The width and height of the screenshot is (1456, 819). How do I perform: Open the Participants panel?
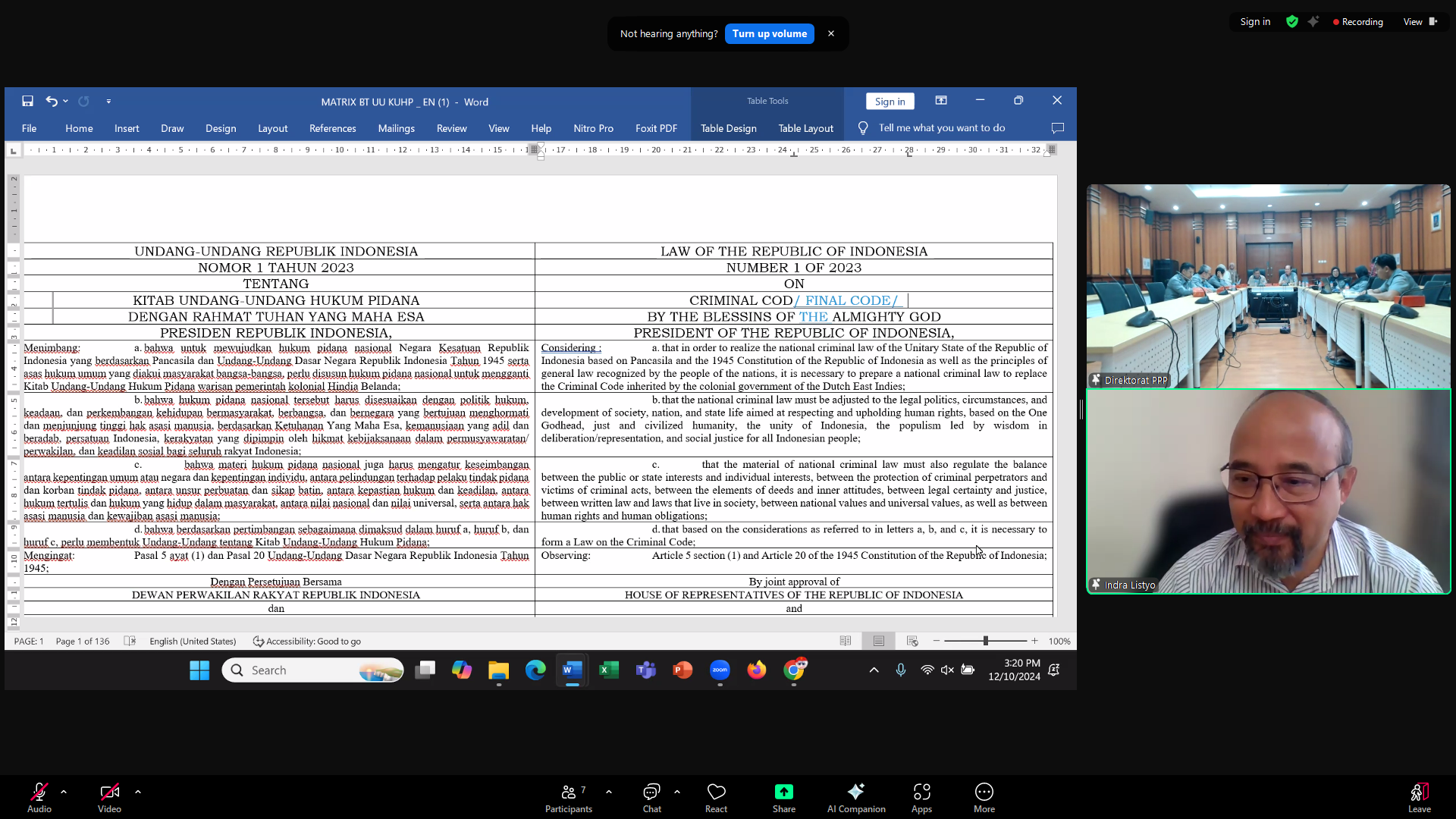(569, 798)
